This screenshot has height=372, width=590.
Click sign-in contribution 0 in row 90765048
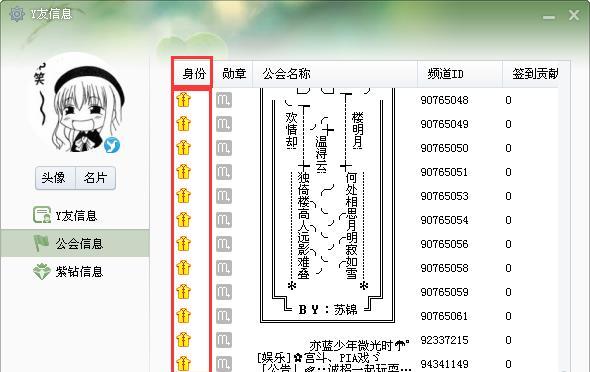click(508, 100)
